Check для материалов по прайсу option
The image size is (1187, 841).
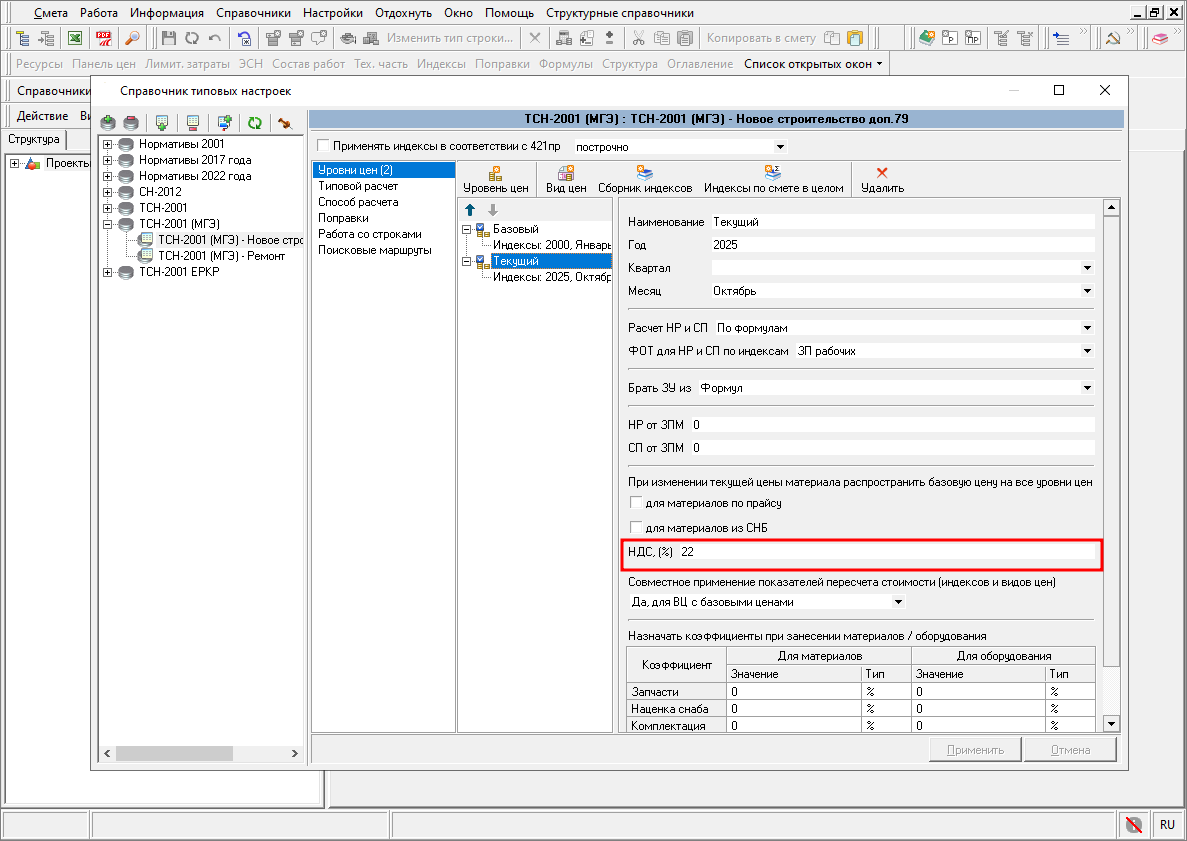635,503
